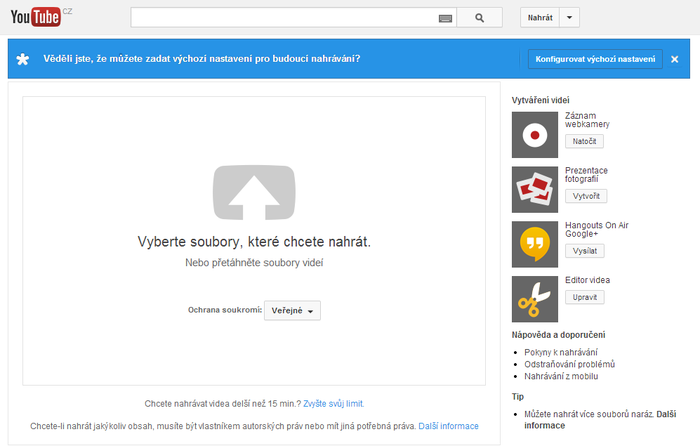
Task: Open Nahrávání z mobilu help link
Action: 561,376
